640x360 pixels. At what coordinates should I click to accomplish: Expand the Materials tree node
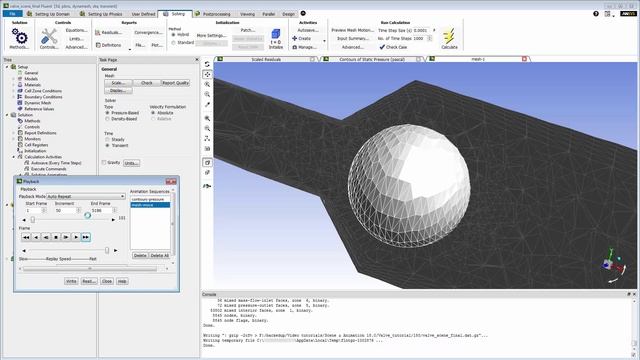pyautogui.click(x=13, y=85)
